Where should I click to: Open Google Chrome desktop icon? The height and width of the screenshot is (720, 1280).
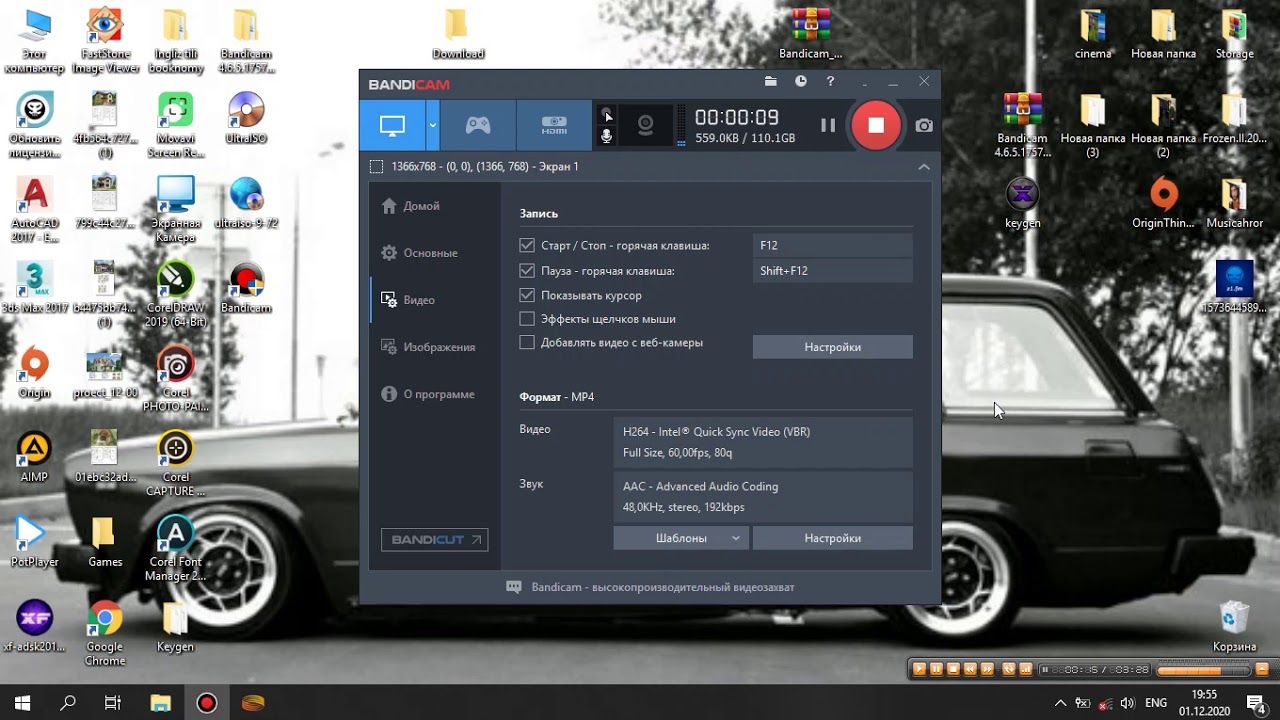[x=105, y=633]
